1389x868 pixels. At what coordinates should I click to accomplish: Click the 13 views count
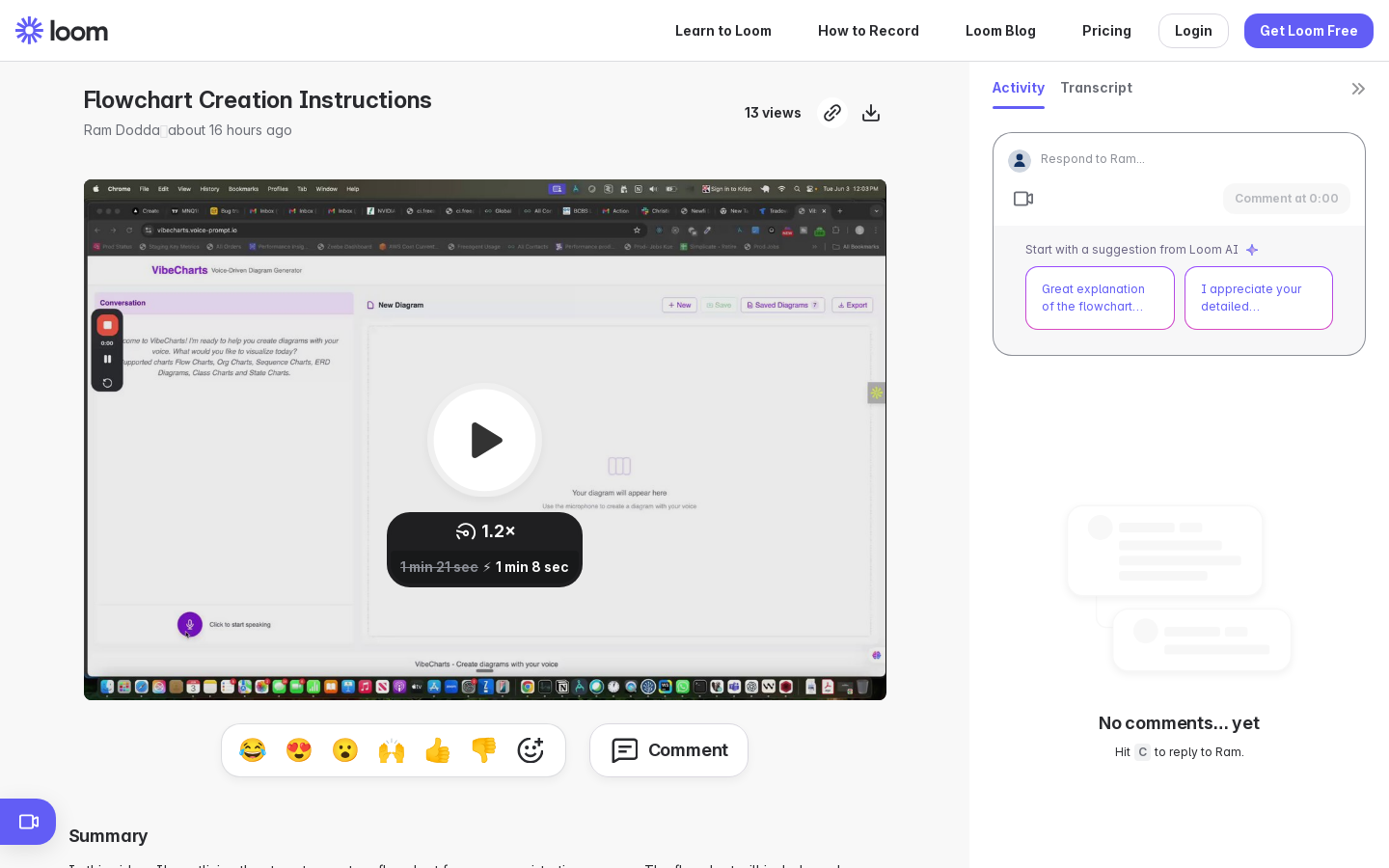coord(773,113)
